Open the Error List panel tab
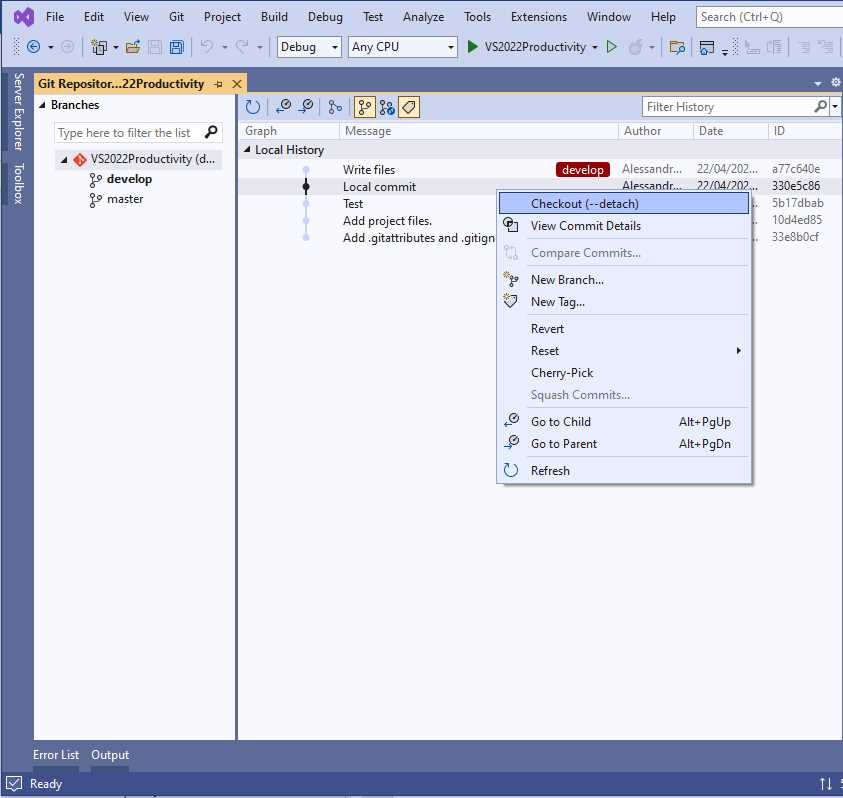Screen dimensions: 843x798 [56, 754]
